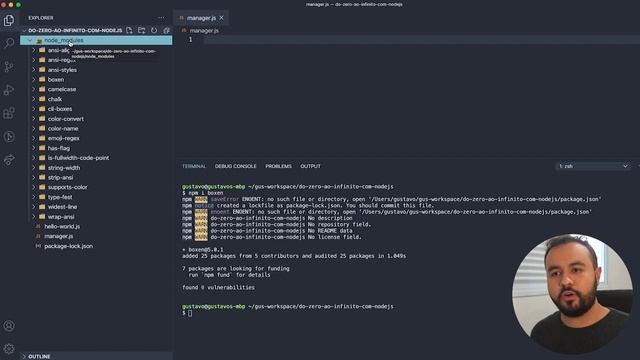Screen dimensions: 640x360
Task: Open the terminal shell selector dropdown
Action: click(593, 166)
